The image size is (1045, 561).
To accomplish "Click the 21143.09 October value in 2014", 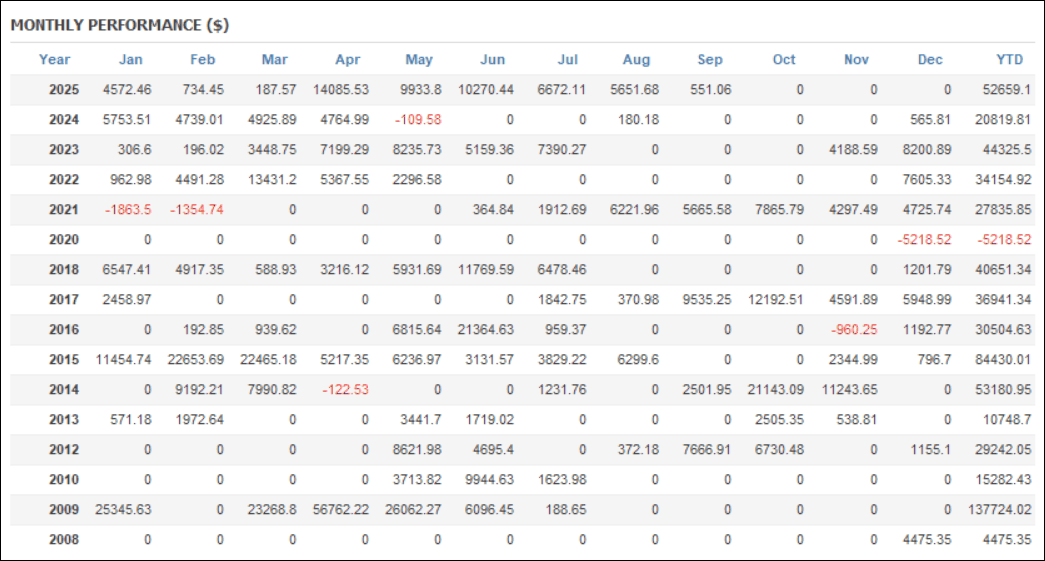I will tap(774, 390).
